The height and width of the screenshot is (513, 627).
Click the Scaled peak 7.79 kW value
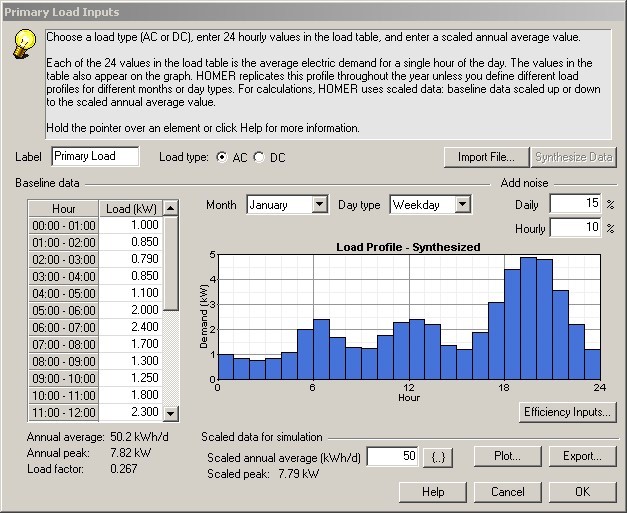point(298,474)
